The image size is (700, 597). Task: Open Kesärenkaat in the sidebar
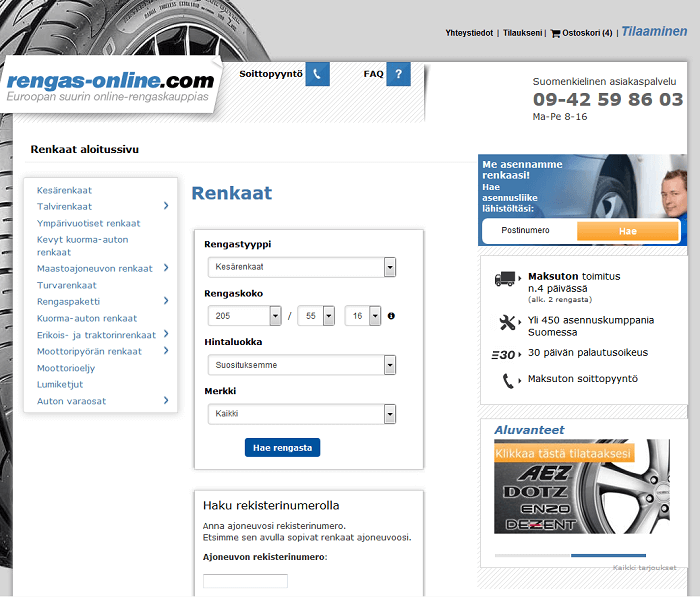tap(64, 190)
